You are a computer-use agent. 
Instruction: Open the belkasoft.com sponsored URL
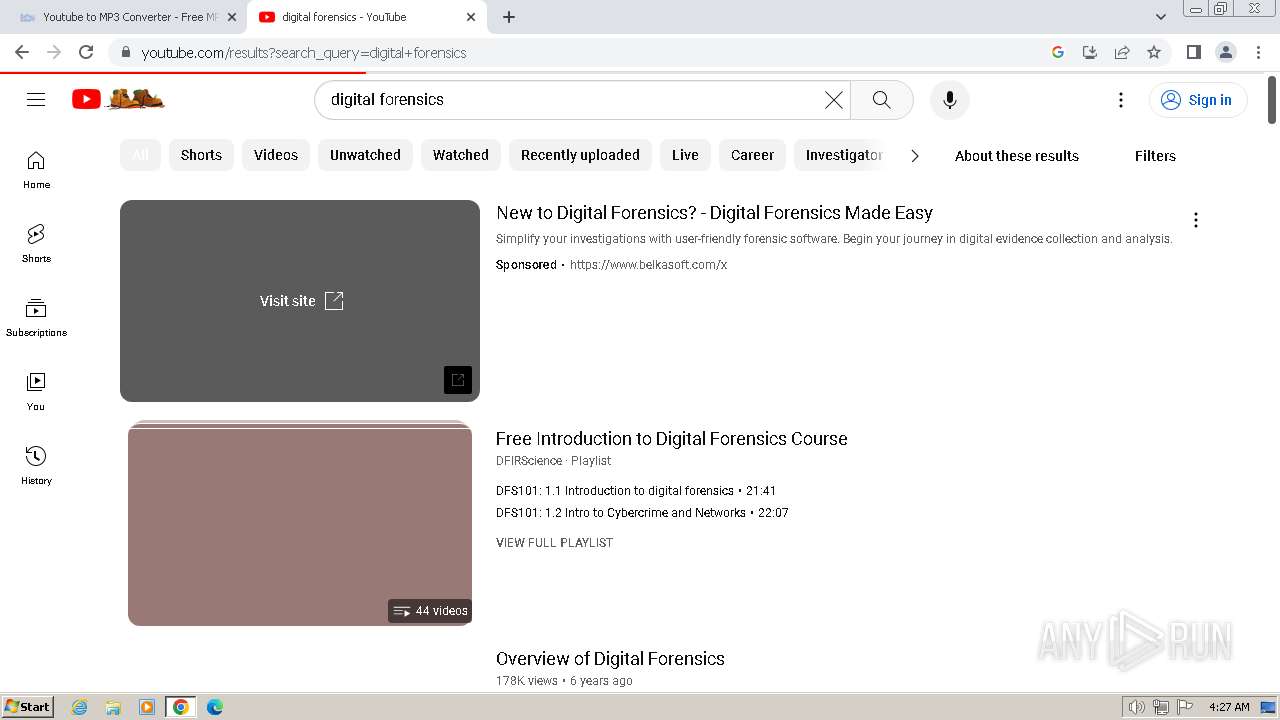(648, 265)
